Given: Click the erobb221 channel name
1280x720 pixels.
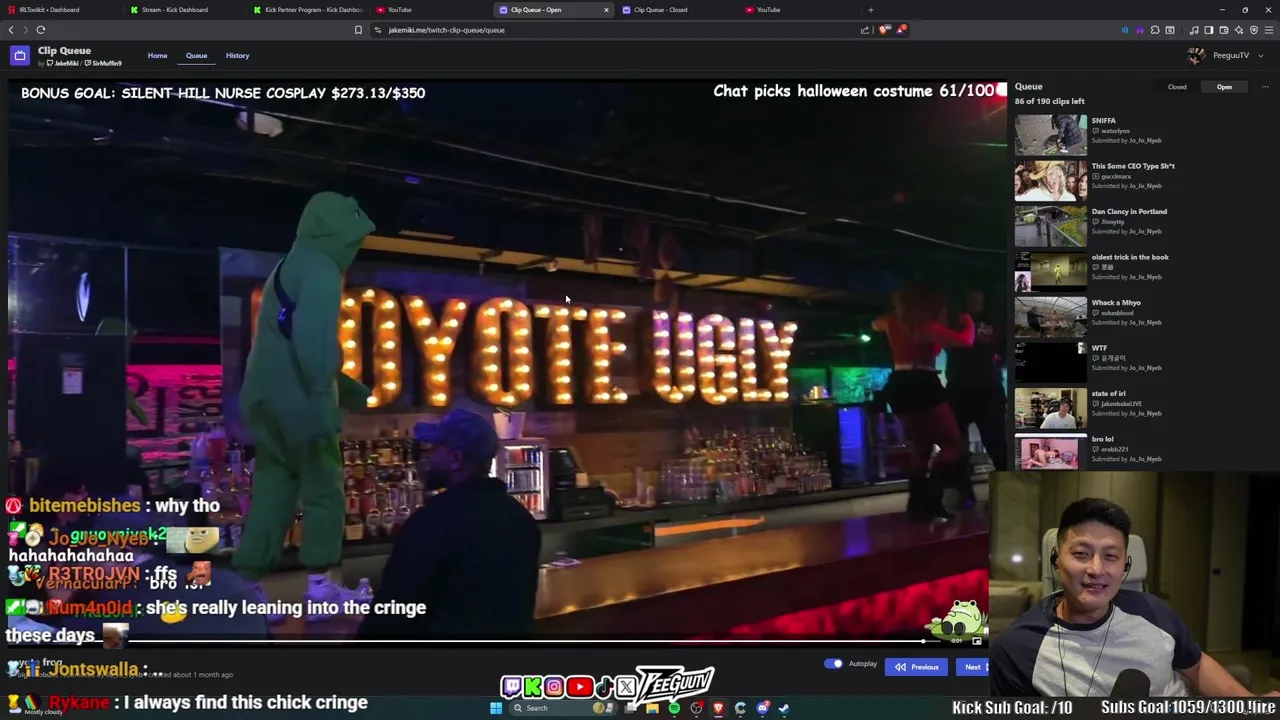Looking at the screenshot, I should click(1114, 450).
